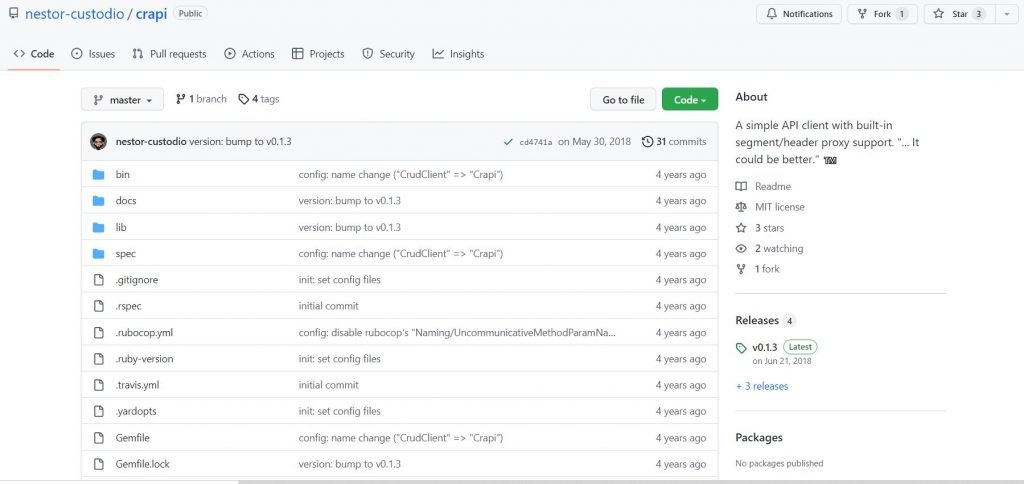Click the .ruby-version file icon
This screenshot has height=484, width=1024.
[99, 359]
